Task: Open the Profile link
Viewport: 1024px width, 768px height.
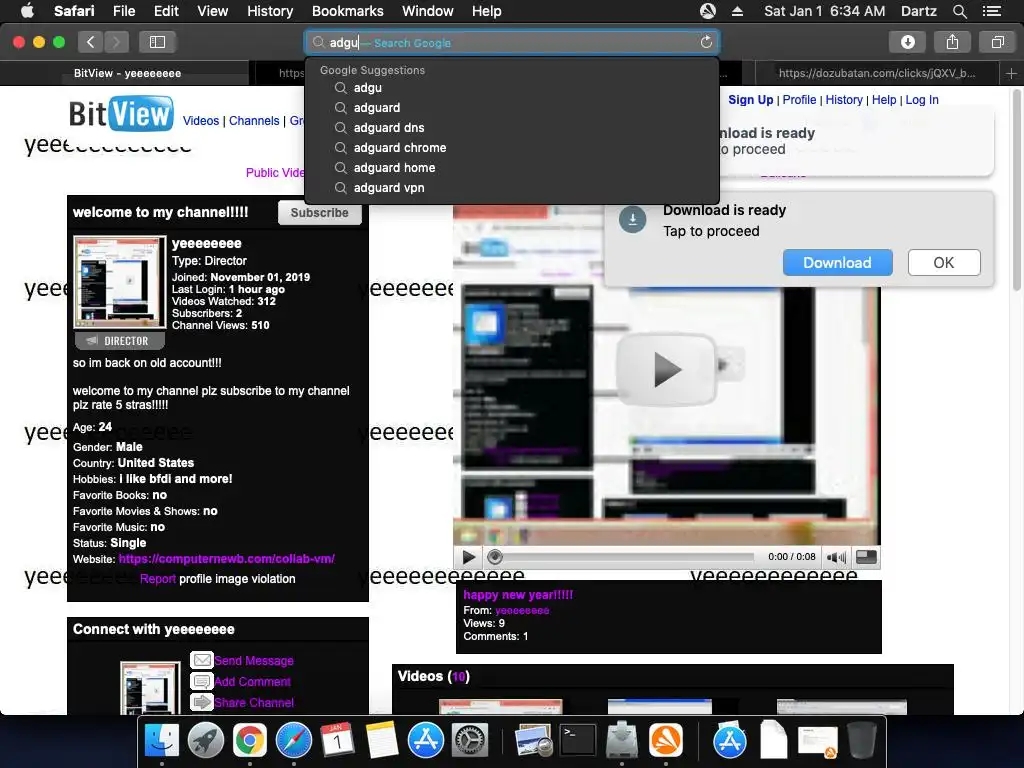Action: click(x=799, y=100)
